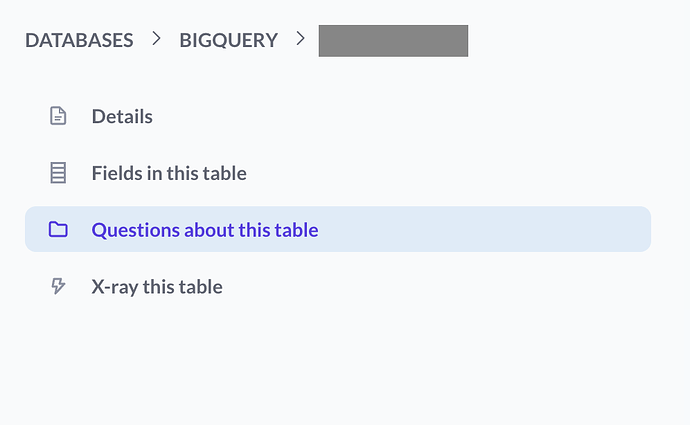
Task: Click the word Details beside the page icon
Action: (122, 117)
